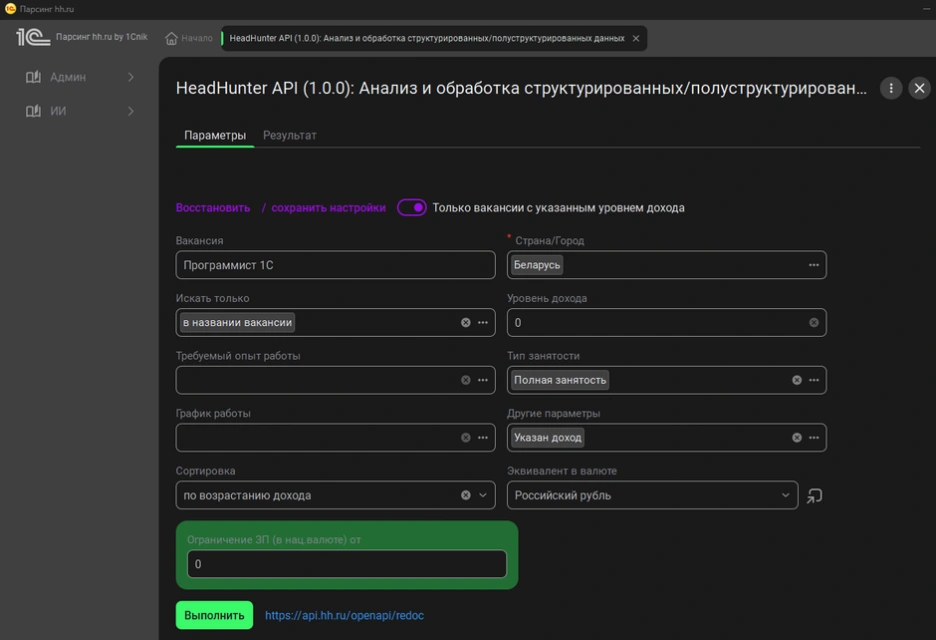Select the Параметры tab
This screenshot has width=936, height=640.
pyautogui.click(x=215, y=135)
